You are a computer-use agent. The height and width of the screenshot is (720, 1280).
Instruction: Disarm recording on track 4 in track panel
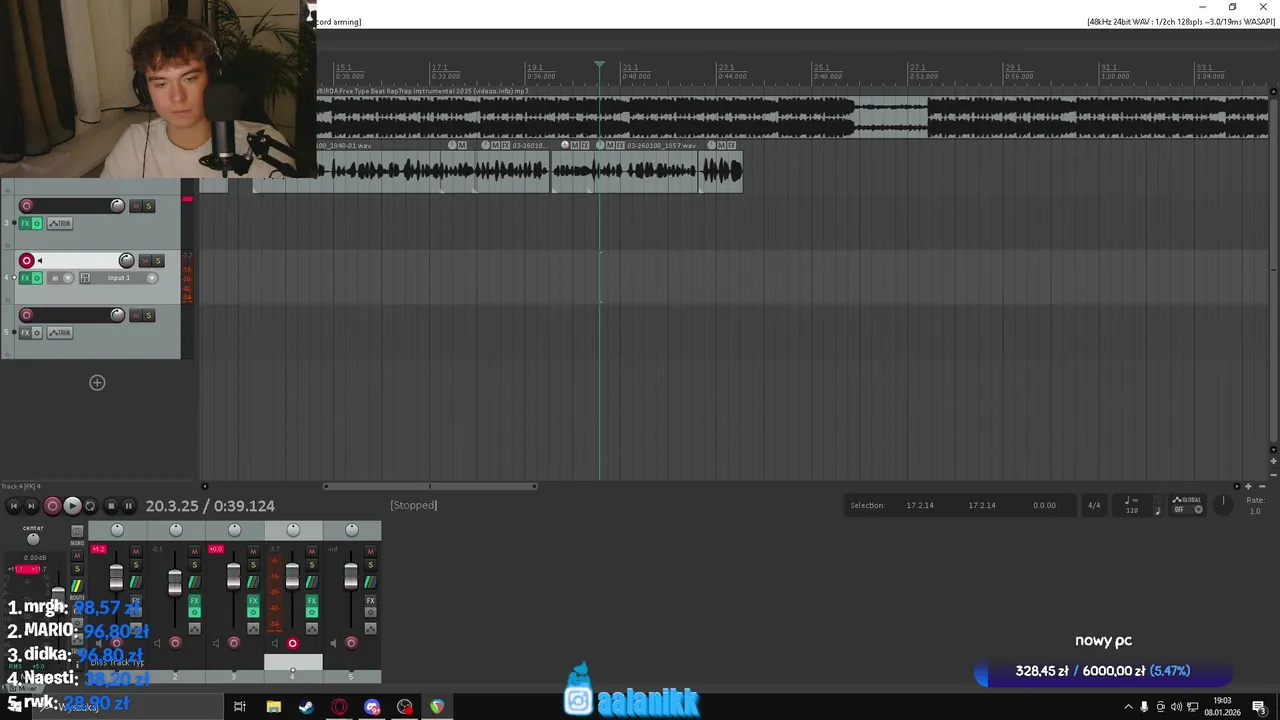[x=27, y=261]
